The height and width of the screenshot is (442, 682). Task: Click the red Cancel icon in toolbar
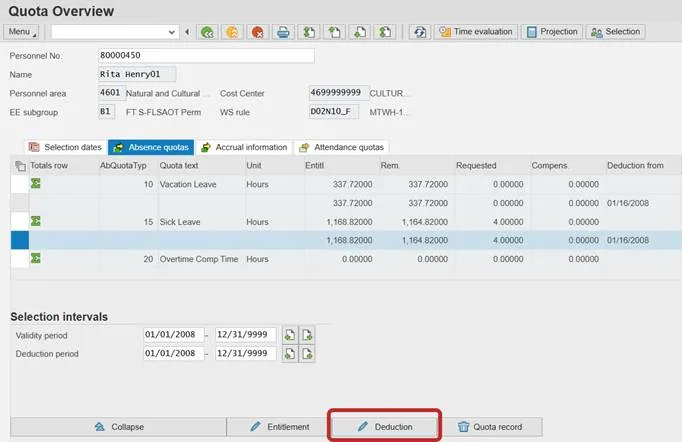point(259,32)
